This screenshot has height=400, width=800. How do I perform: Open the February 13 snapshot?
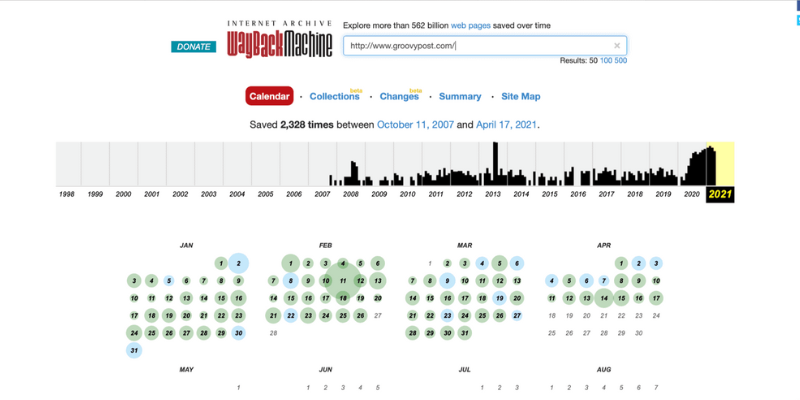click(x=378, y=281)
